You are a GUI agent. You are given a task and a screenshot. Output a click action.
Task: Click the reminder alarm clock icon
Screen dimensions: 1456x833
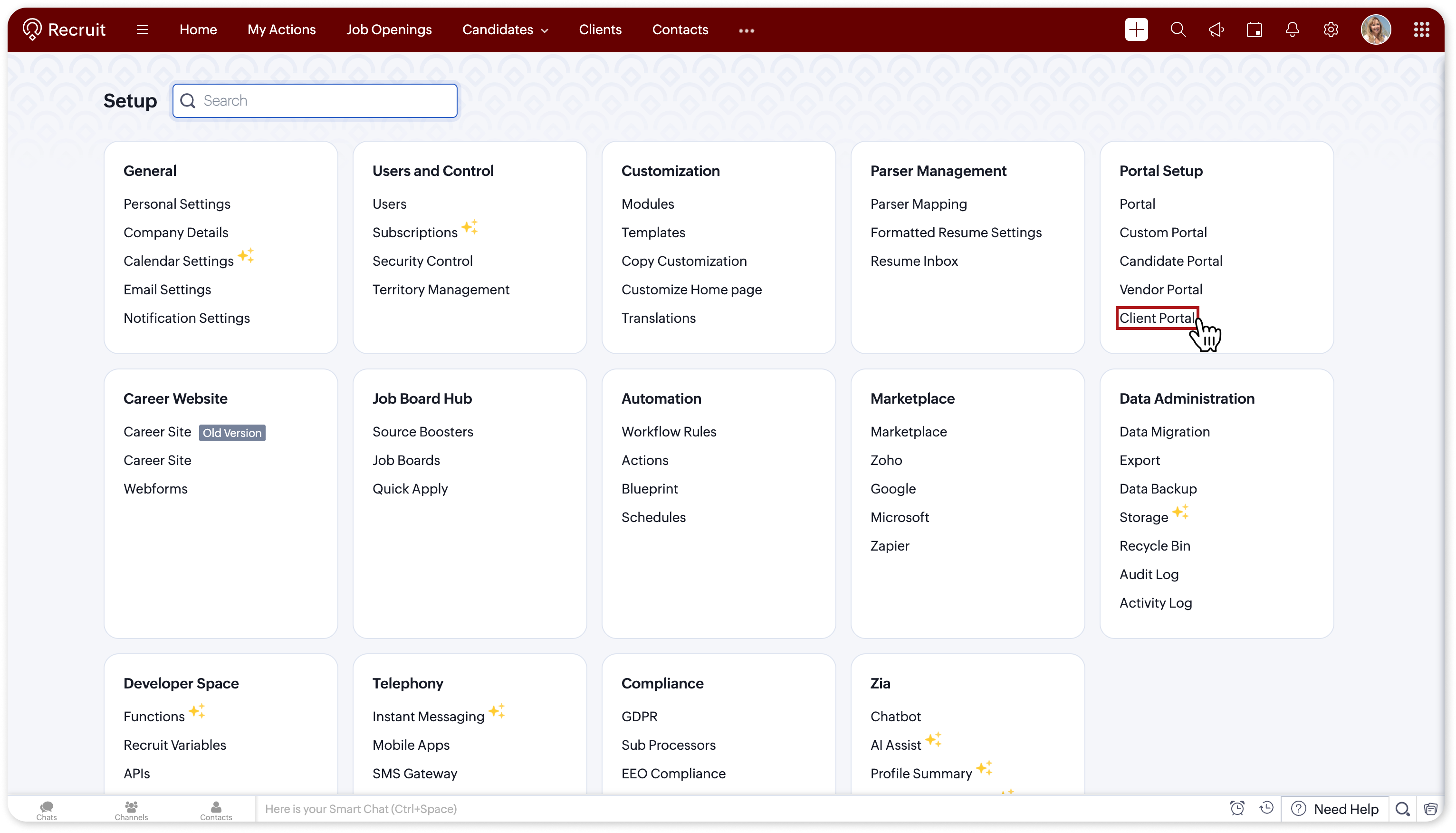(1237, 808)
